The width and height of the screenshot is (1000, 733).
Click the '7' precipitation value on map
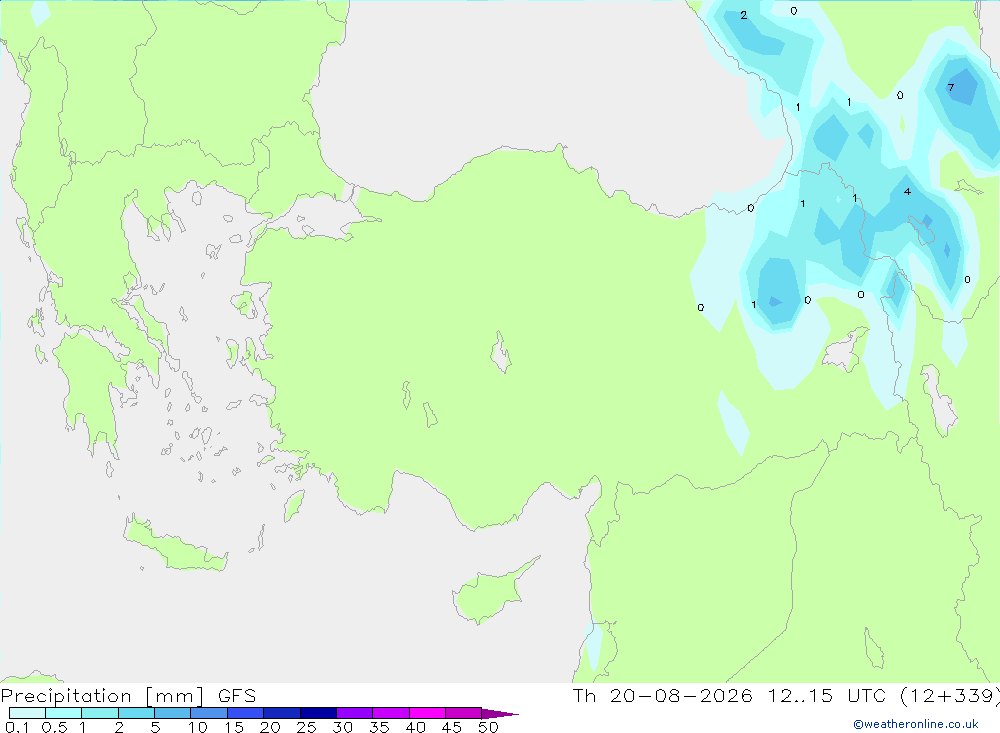(950, 87)
